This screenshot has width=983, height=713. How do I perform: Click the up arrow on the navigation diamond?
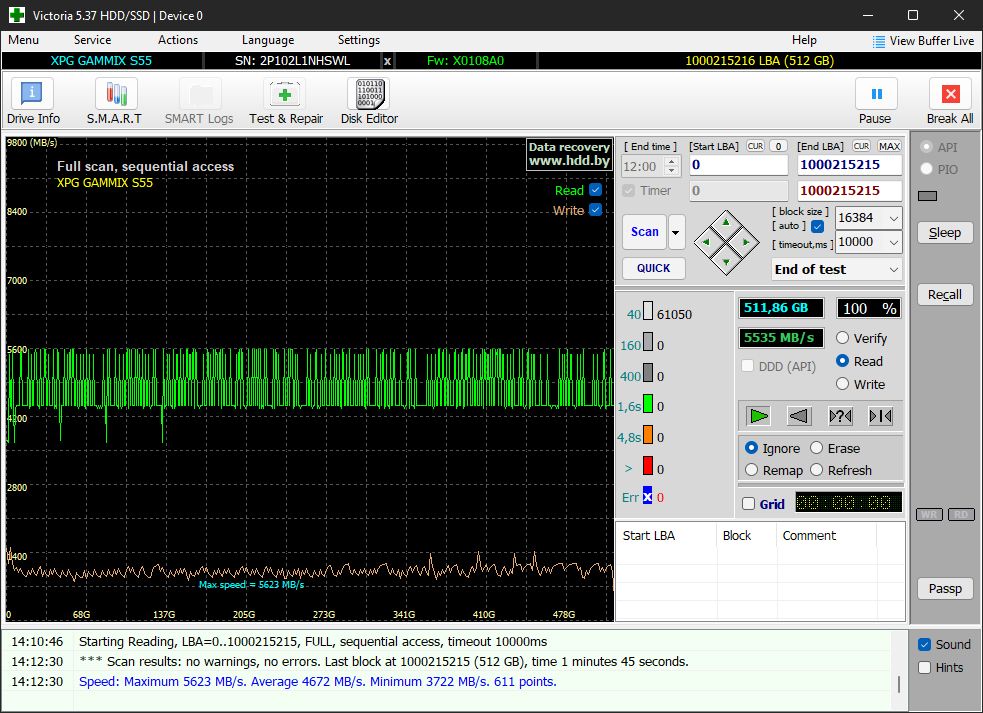(x=726, y=223)
